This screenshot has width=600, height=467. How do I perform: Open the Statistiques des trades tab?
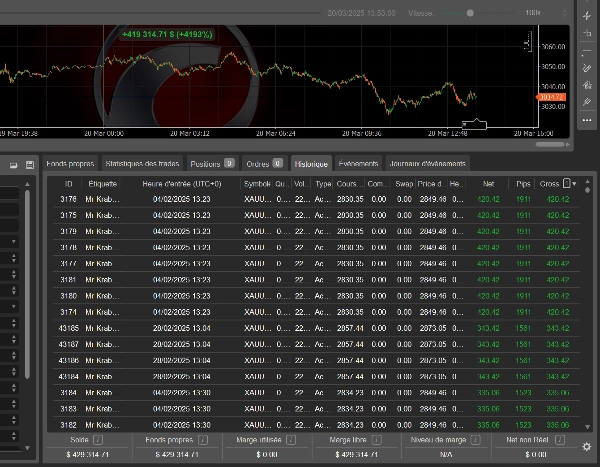click(142, 164)
